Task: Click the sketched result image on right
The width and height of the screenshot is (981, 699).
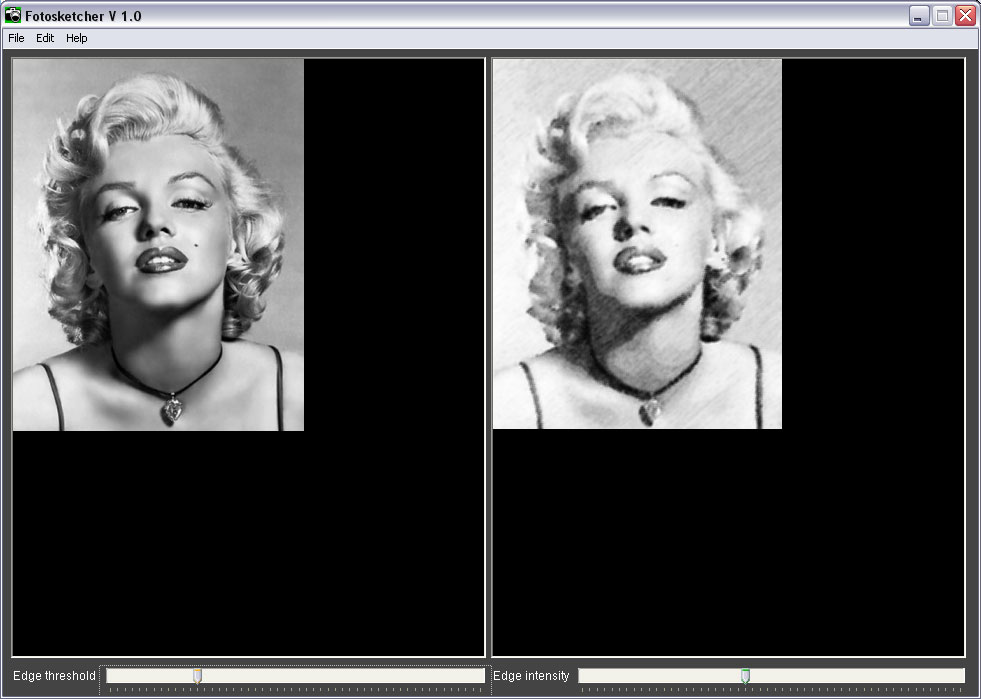Action: point(637,244)
